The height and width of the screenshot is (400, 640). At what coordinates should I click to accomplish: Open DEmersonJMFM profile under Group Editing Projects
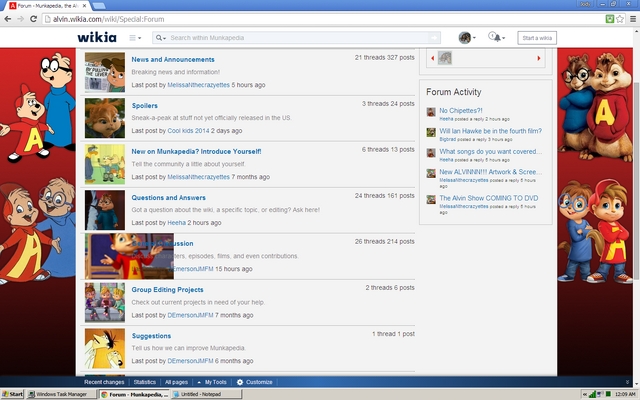tap(190, 315)
